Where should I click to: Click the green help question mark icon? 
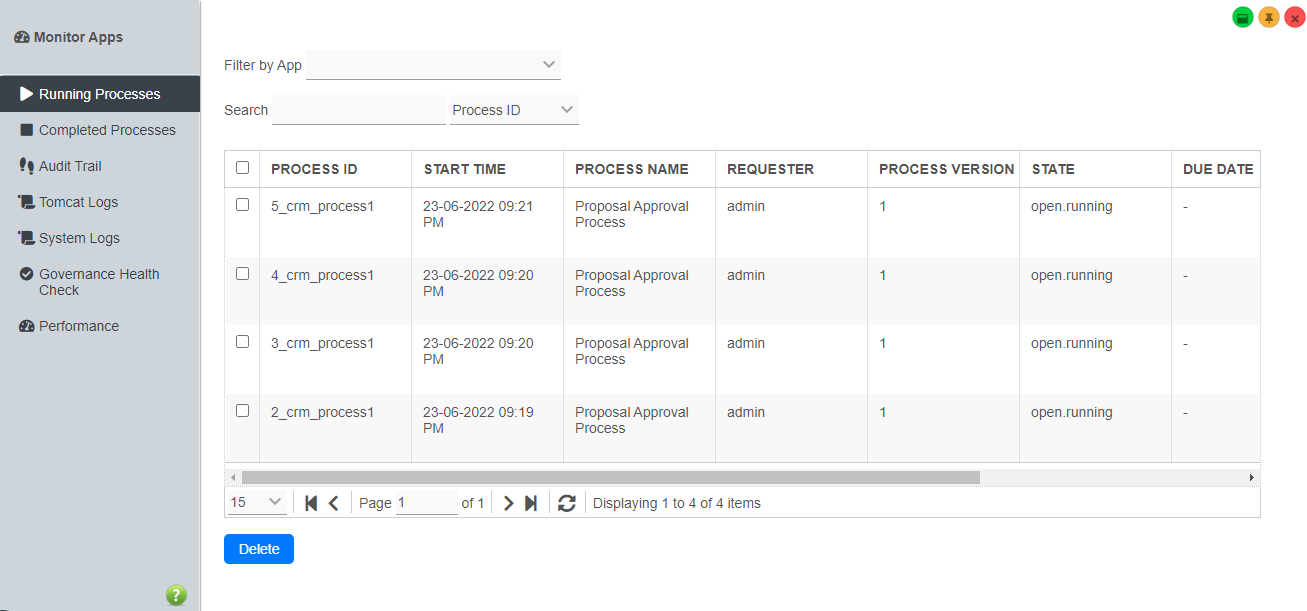[176, 595]
